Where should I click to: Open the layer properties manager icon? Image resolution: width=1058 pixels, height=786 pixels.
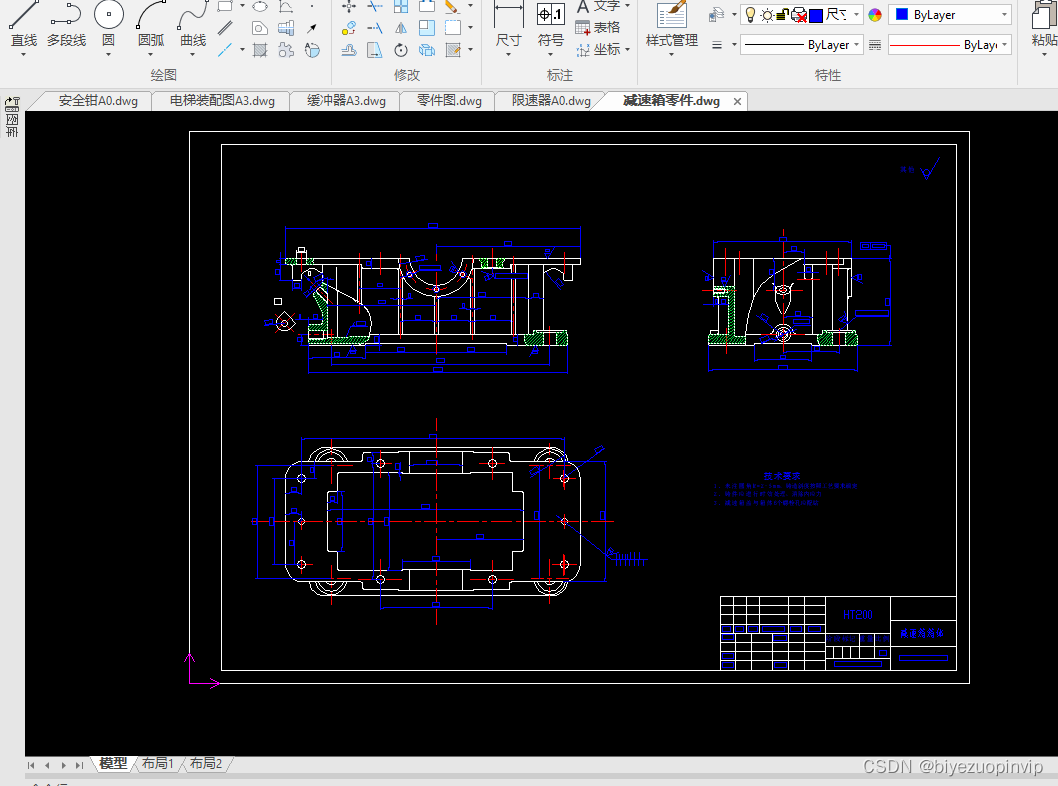(x=717, y=14)
